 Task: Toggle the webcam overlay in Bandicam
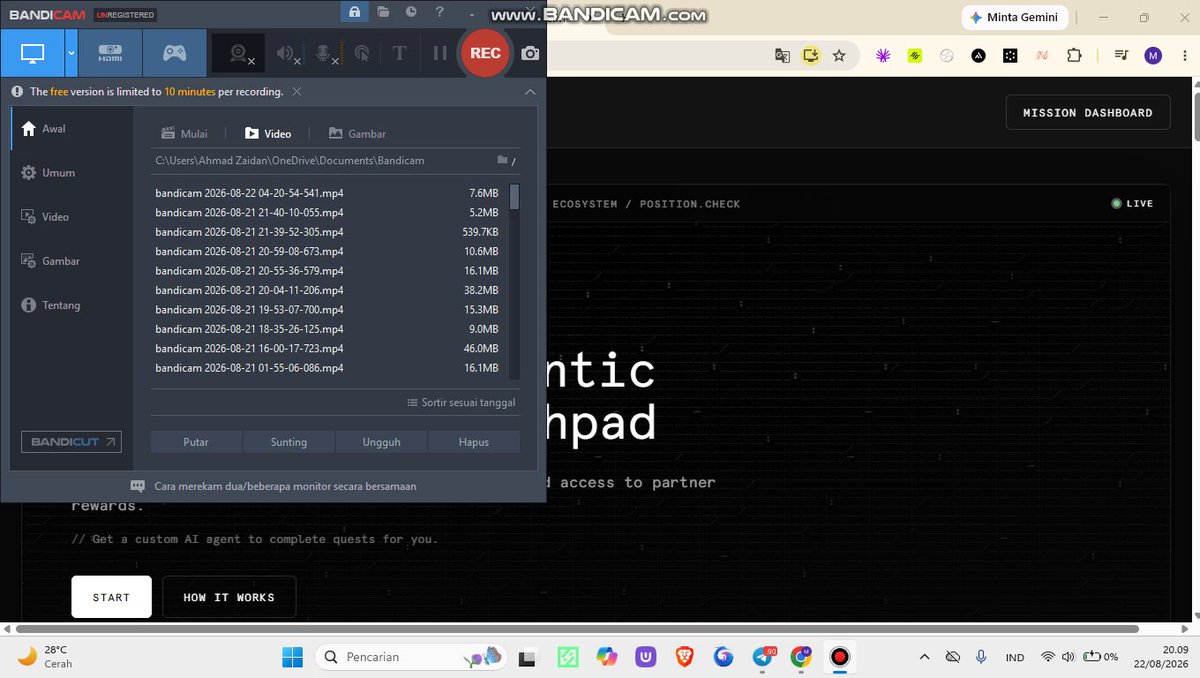point(240,54)
